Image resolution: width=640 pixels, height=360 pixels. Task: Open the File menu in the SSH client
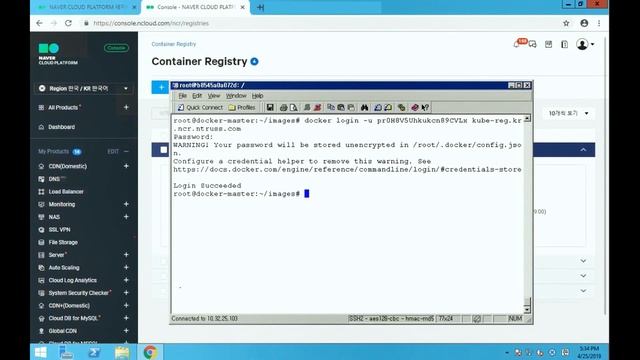click(x=182, y=96)
